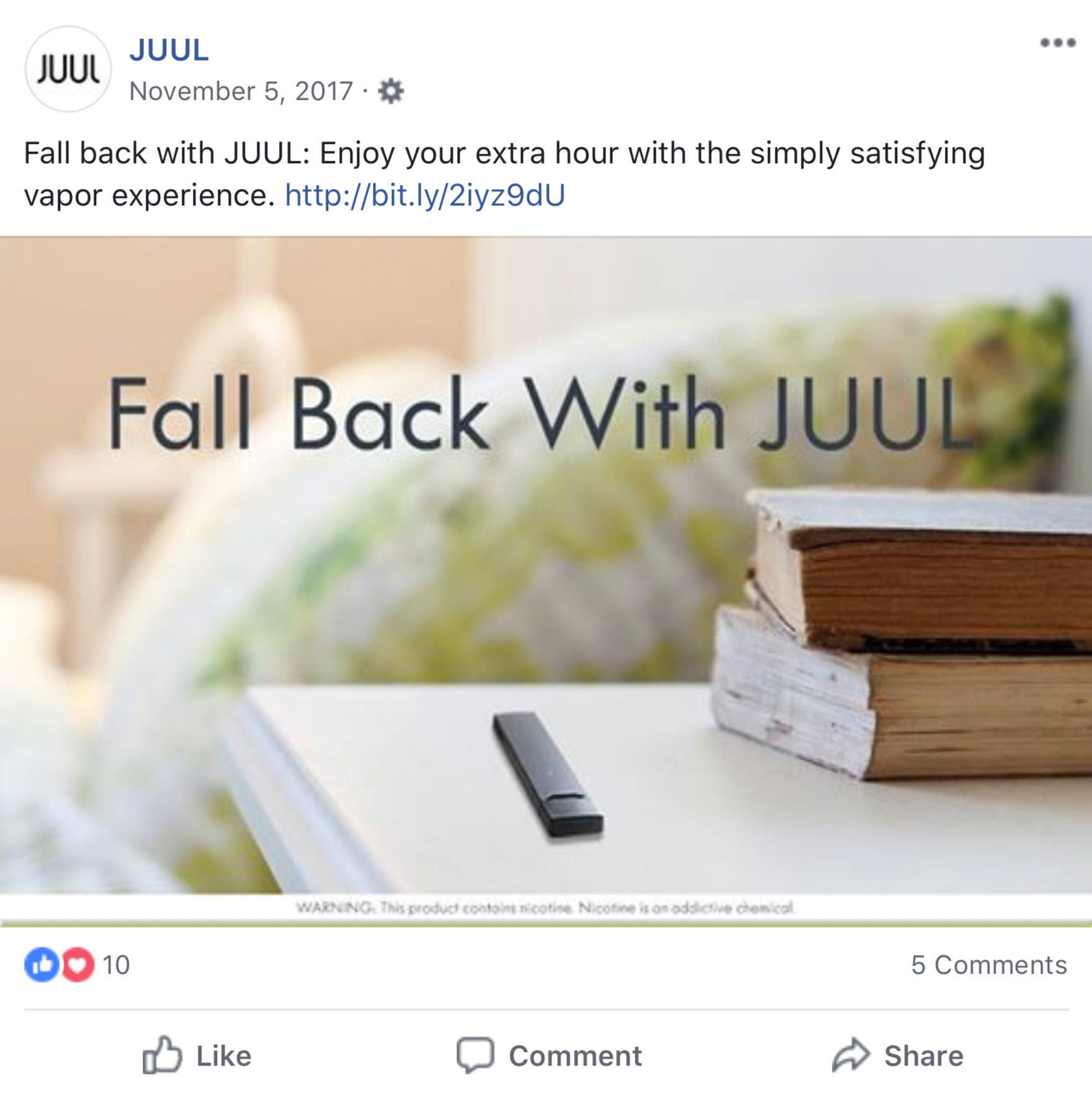Click the November 5, 2017 timestamp

241,91
